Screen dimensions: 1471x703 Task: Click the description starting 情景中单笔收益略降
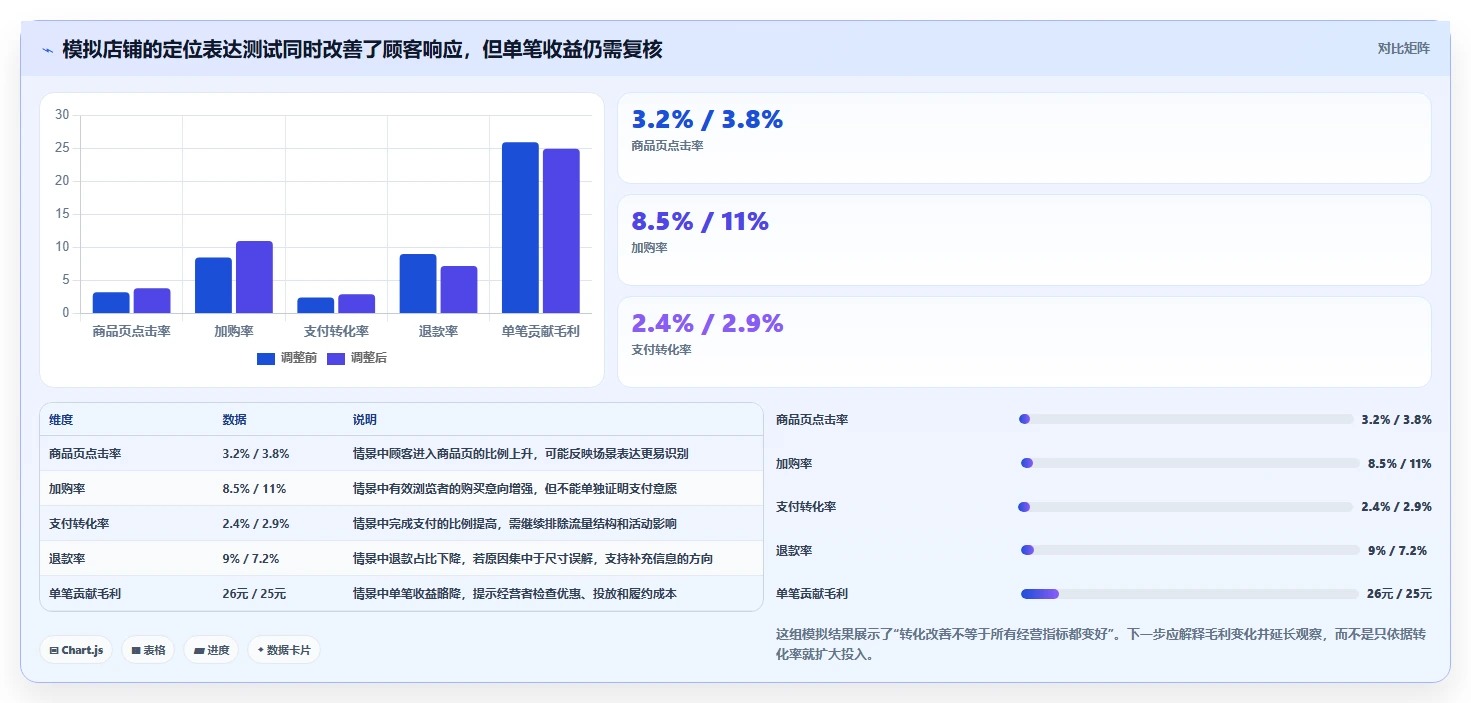coord(514,594)
